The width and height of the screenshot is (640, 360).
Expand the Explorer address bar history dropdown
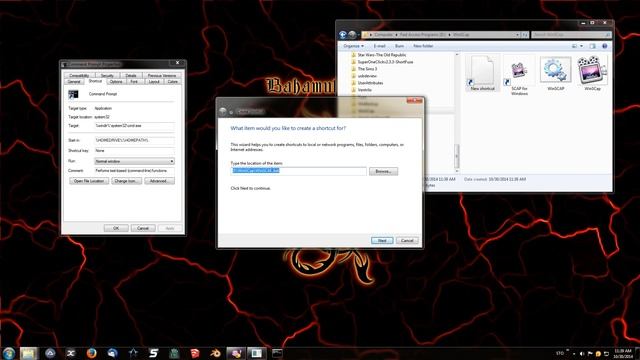tap(518, 35)
